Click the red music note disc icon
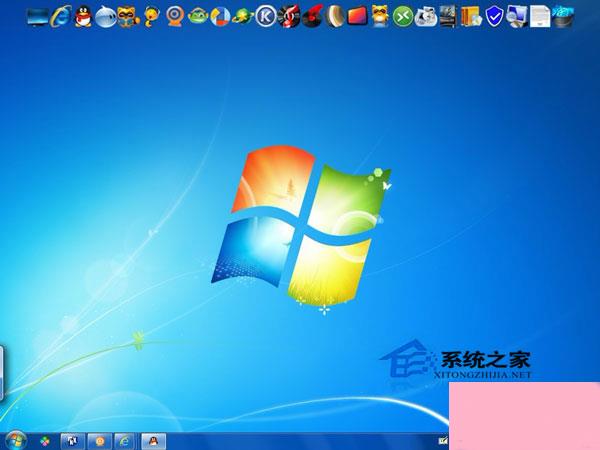The width and height of the screenshot is (600, 450). [x=289, y=17]
